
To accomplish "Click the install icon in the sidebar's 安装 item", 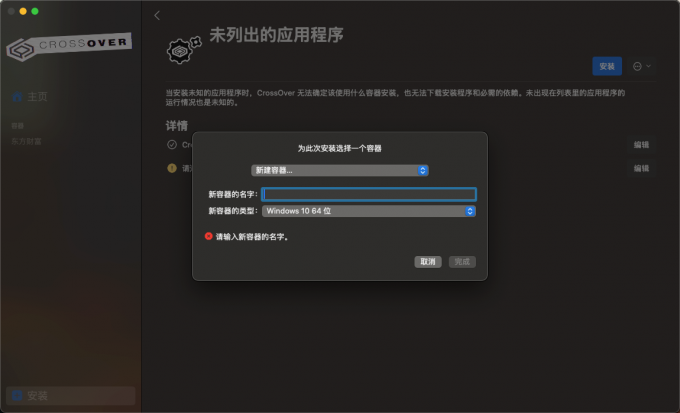I will tap(17, 396).
